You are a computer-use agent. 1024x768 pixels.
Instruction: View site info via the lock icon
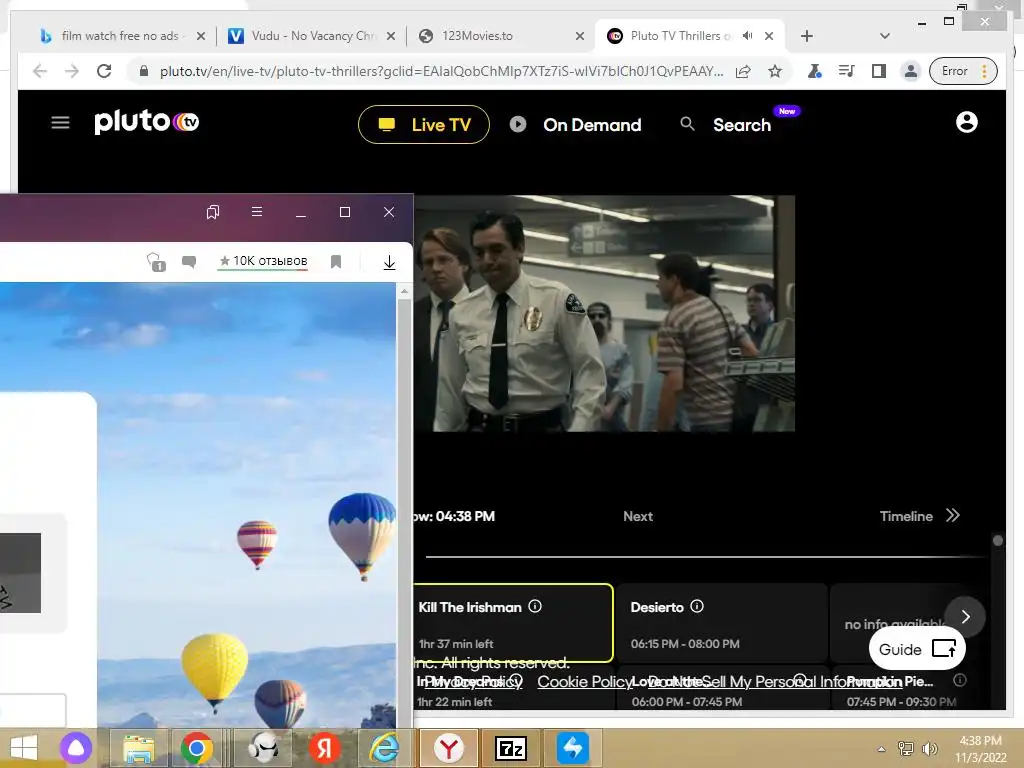pyautogui.click(x=144, y=71)
